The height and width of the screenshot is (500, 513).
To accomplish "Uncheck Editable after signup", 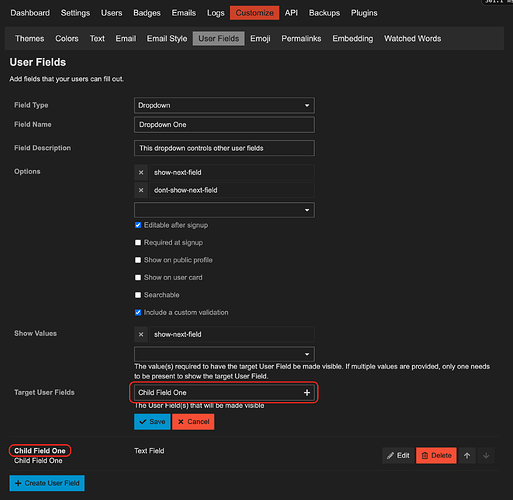I will [x=138, y=225].
